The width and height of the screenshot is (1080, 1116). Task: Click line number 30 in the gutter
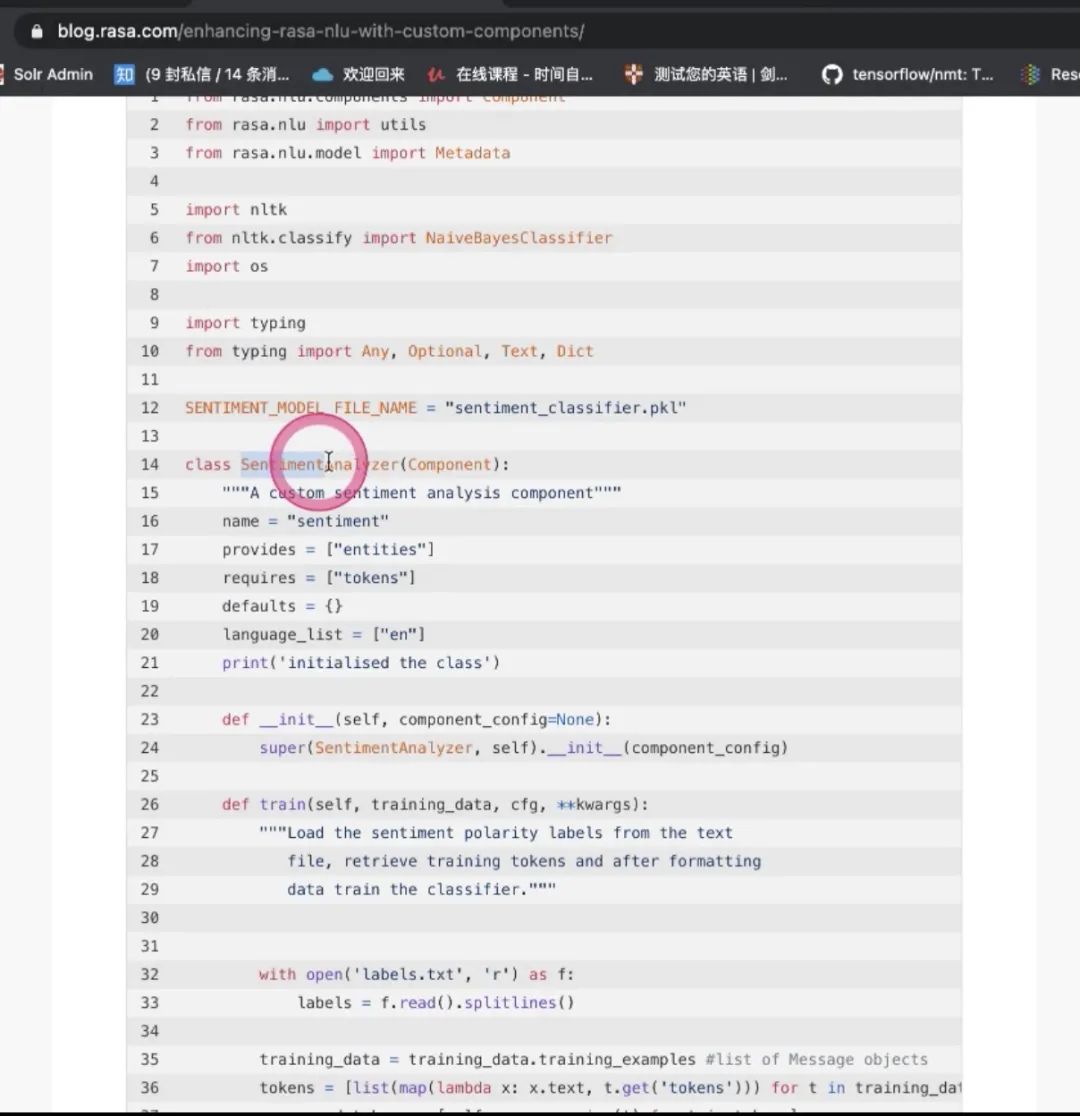pos(150,917)
